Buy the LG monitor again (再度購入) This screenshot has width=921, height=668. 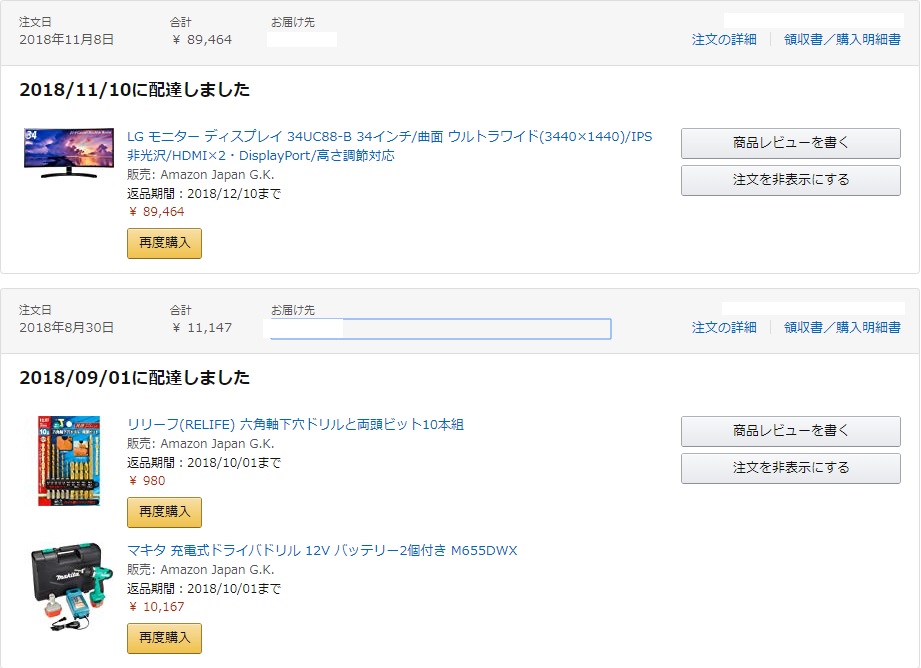[164, 243]
